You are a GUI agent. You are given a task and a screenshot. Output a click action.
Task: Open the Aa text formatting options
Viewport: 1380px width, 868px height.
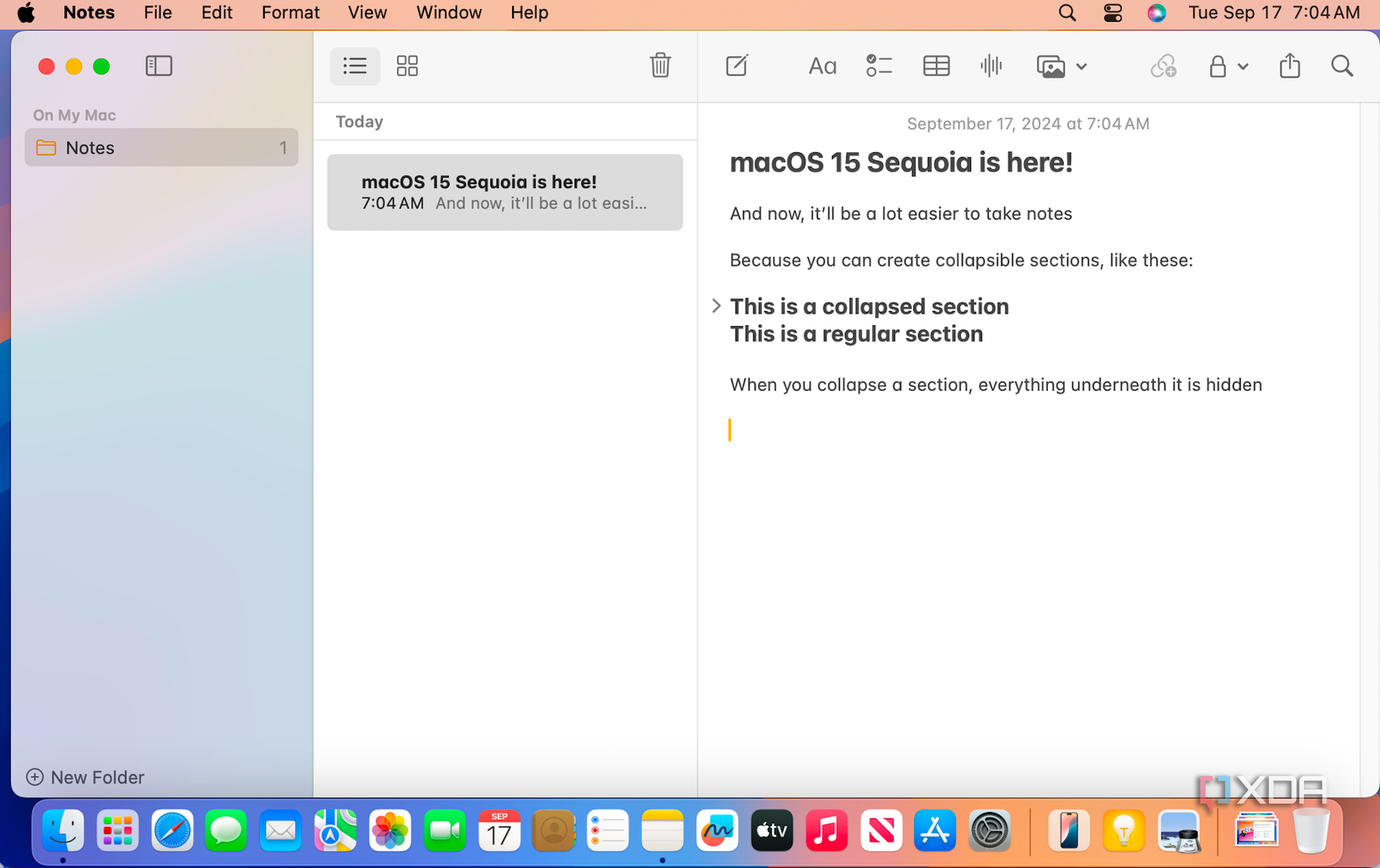pos(822,66)
